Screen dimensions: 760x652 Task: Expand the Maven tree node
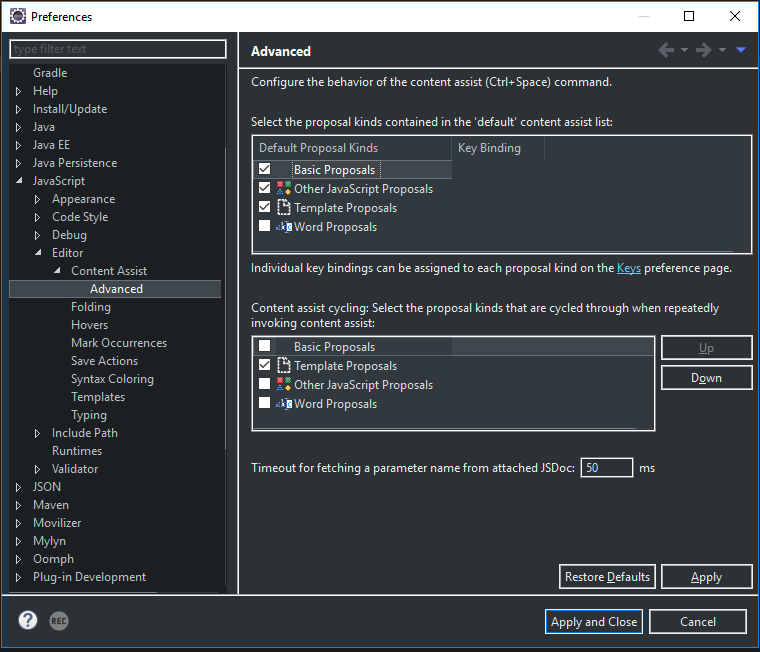pos(18,505)
